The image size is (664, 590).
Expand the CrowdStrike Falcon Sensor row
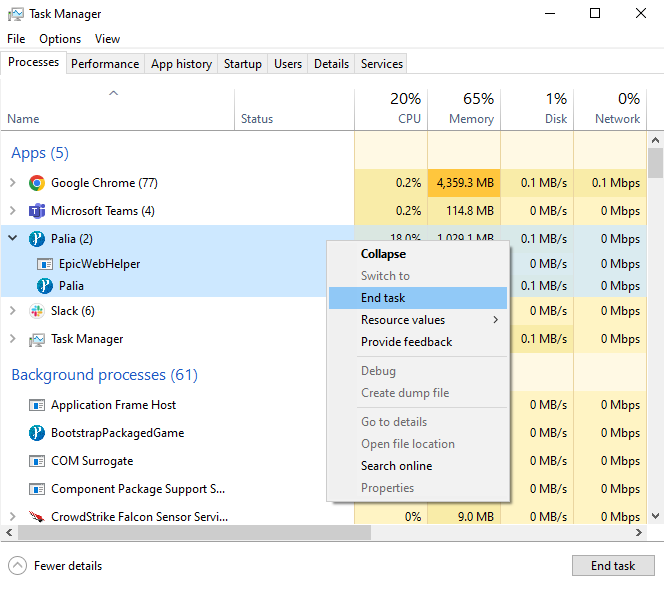(13, 517)
